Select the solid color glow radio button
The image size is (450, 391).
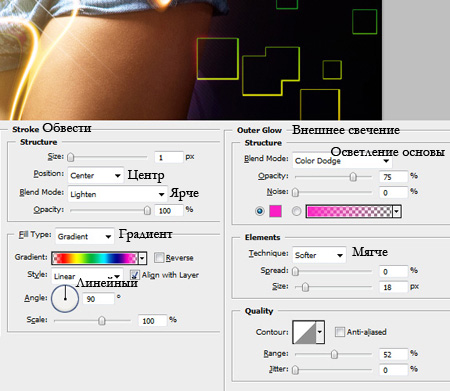(260, 211)
